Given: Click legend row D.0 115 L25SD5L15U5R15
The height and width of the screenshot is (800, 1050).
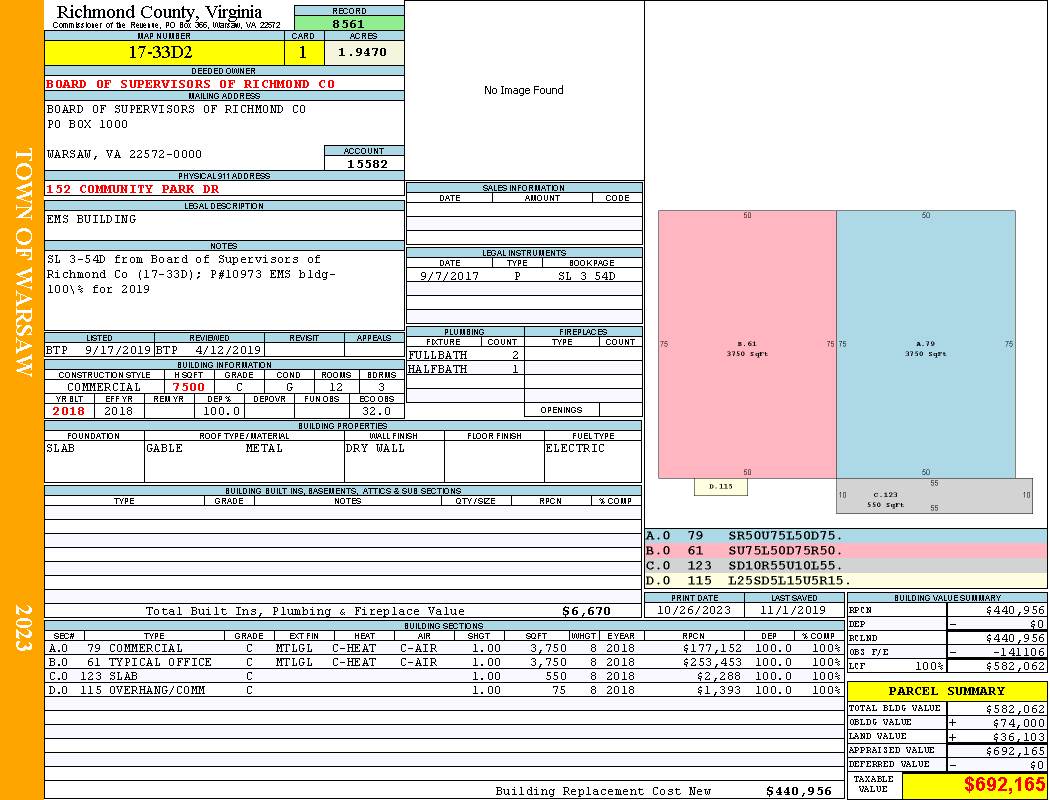Looking at the screenshot, I should (x=845, y=580).
